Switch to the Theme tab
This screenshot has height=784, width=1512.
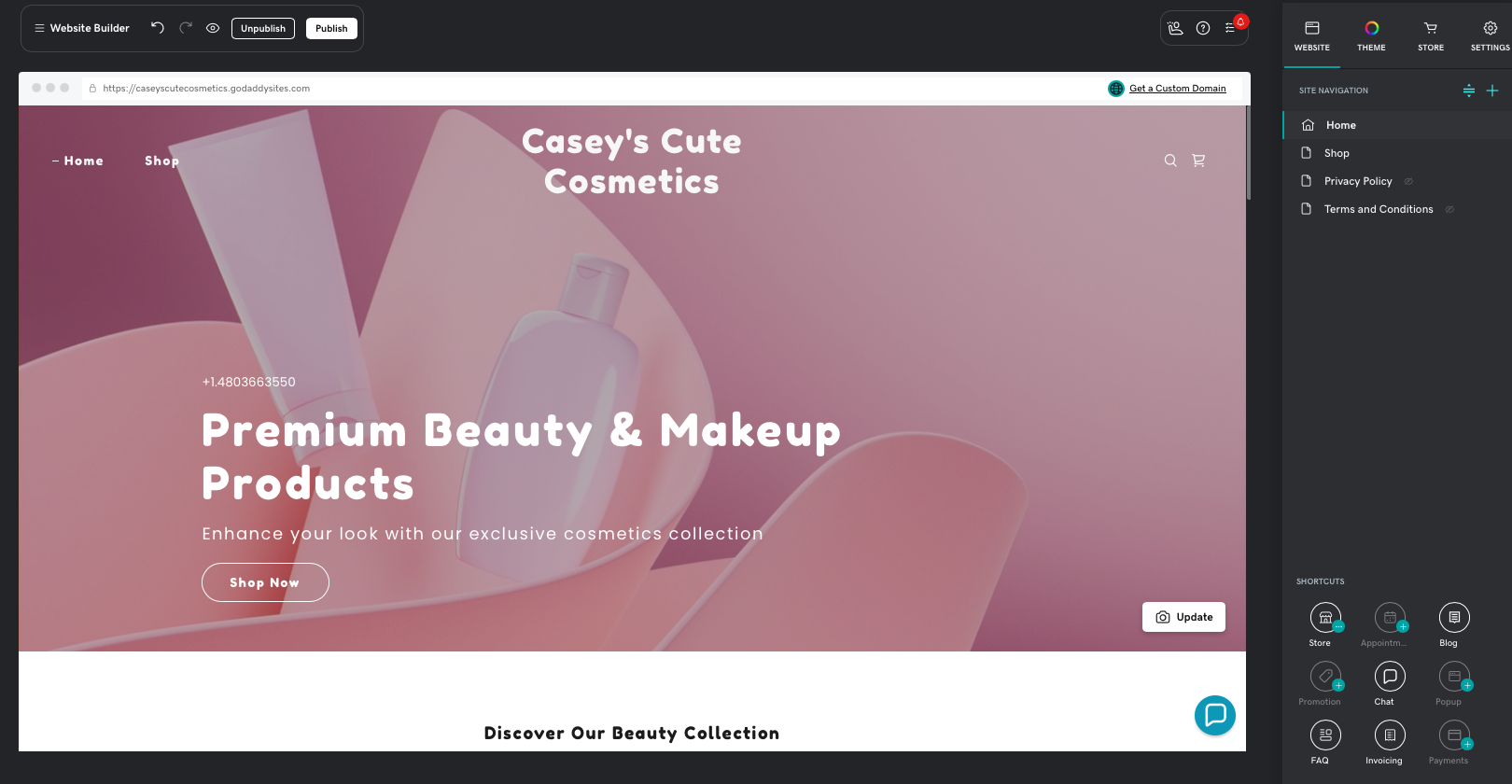pyautogui.click(x=1371, y=35)
